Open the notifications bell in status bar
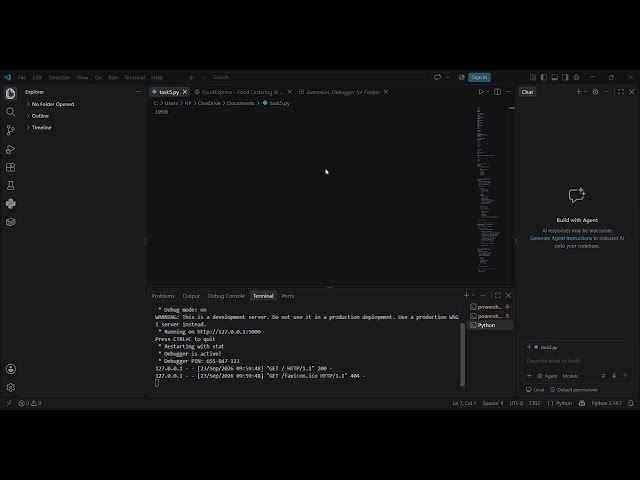 click(x=631, y=403)
